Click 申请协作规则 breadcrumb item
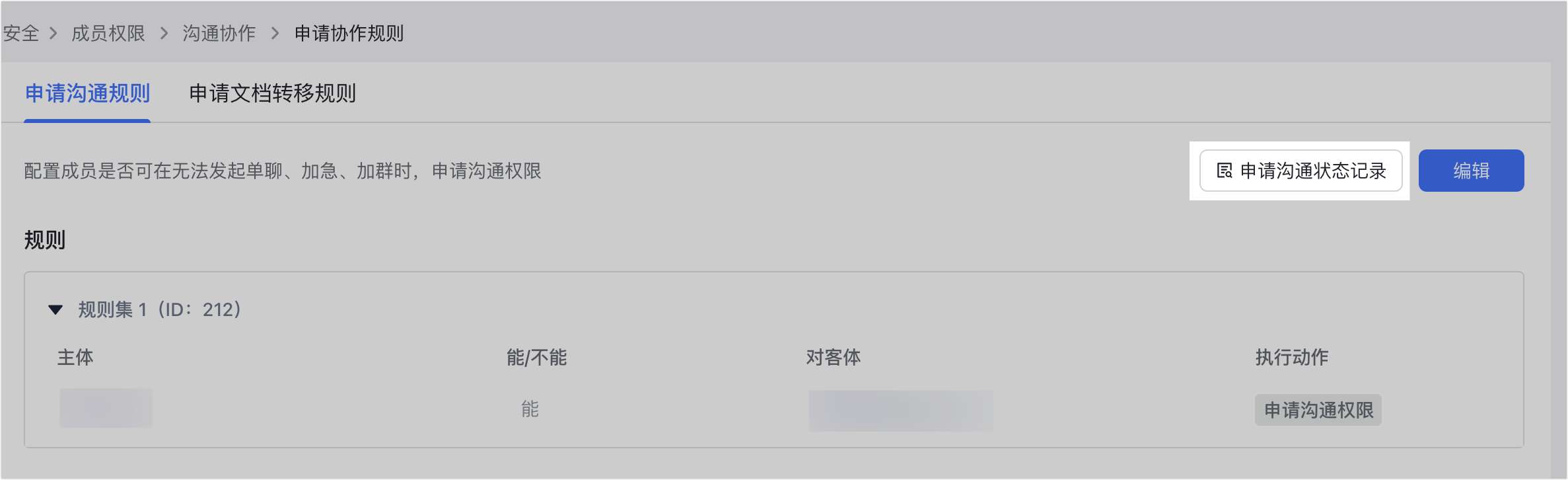Image resolution: width=1568 pixels, height=480 pixels. 349,33
